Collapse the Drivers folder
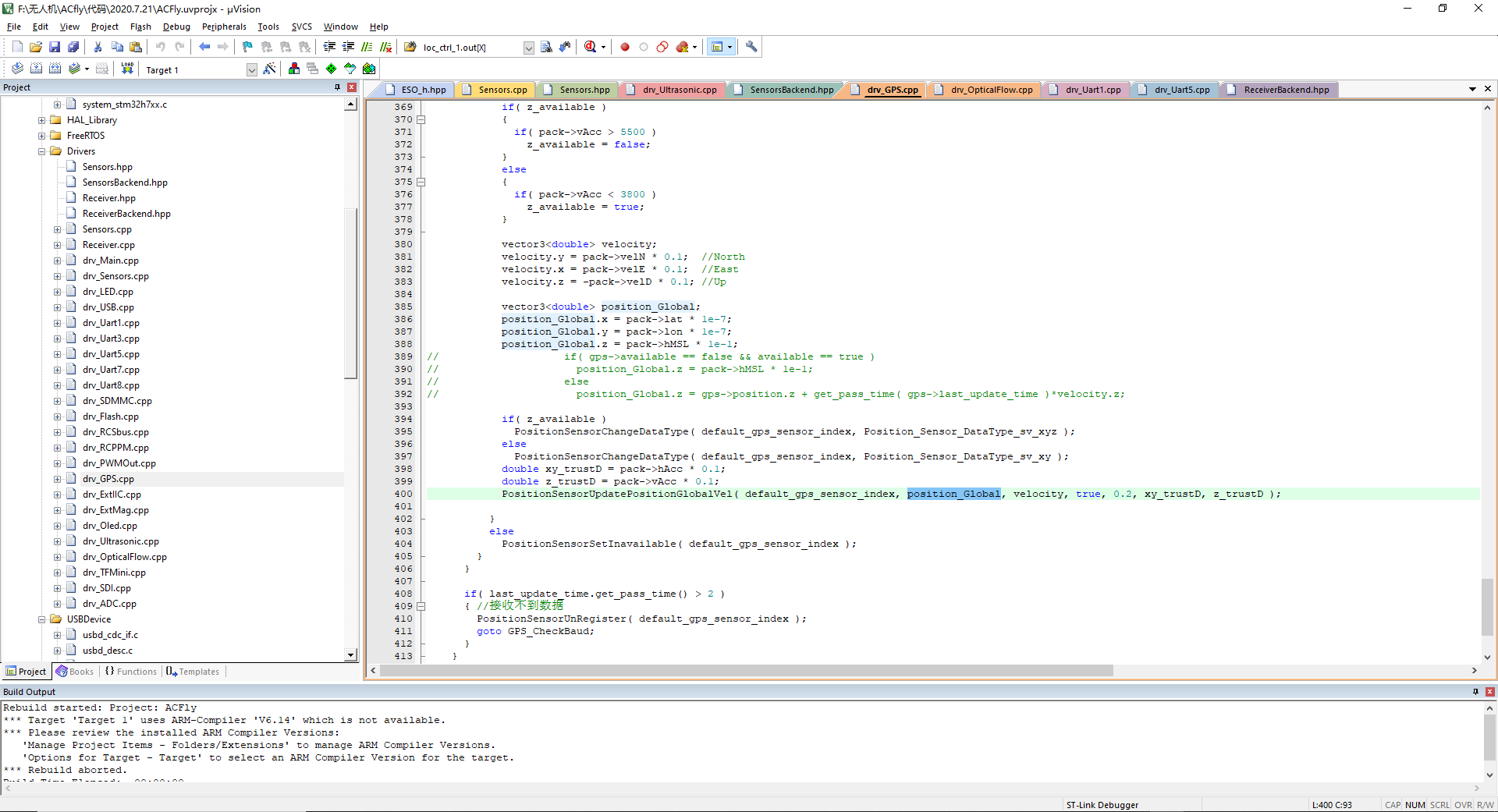The height and width of the screenshot is (812, 1498). [x=42, y=151]
